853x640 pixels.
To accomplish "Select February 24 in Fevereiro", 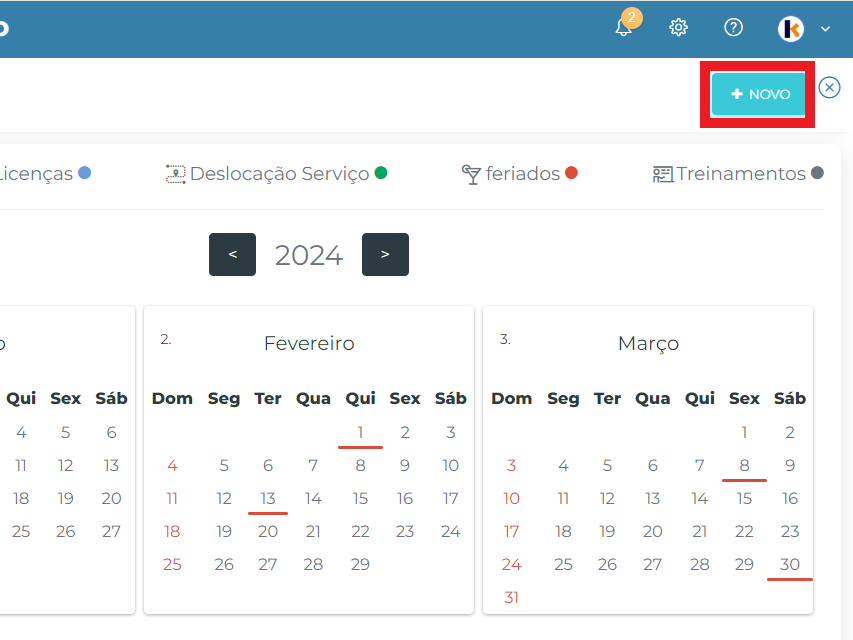I will [x=450, y=531].
